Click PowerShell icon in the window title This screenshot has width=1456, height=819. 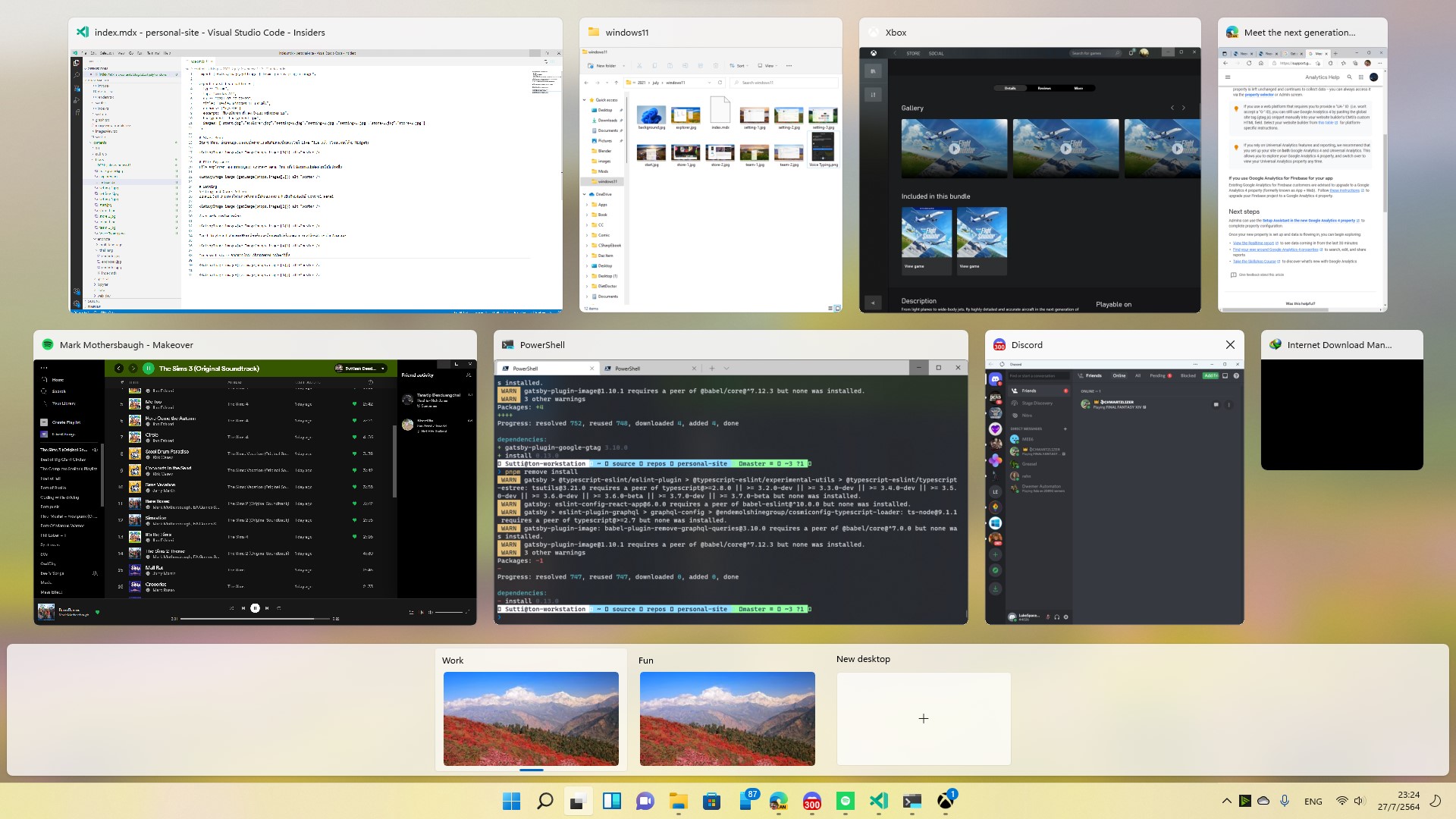(507, 345)
